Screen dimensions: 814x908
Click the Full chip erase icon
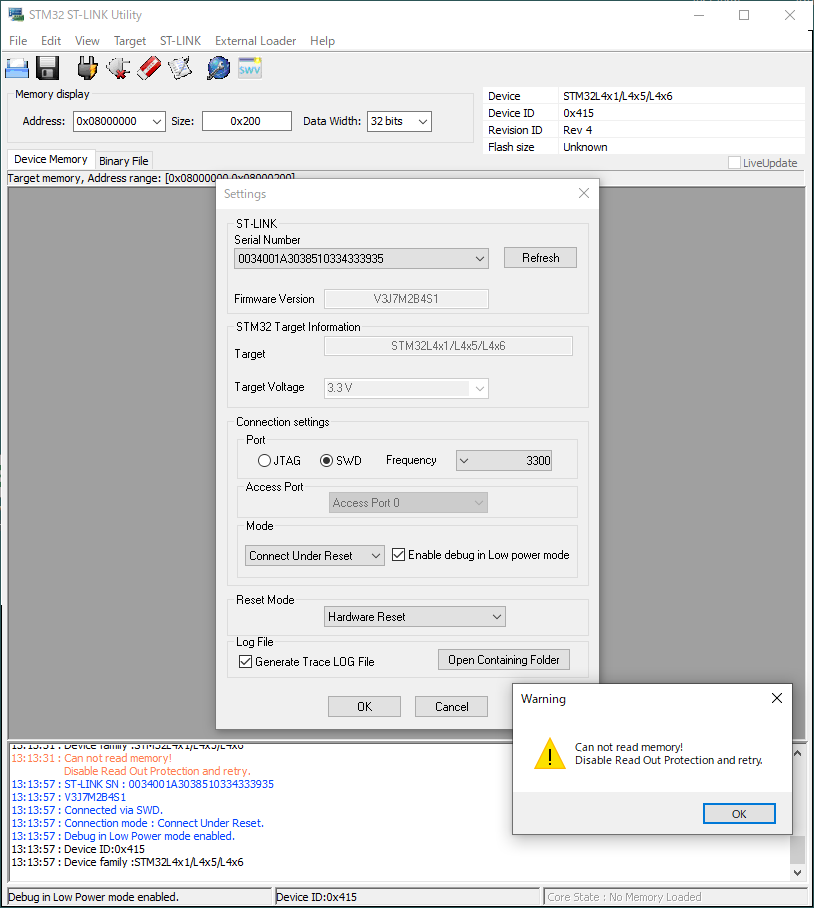pos(149,68)
